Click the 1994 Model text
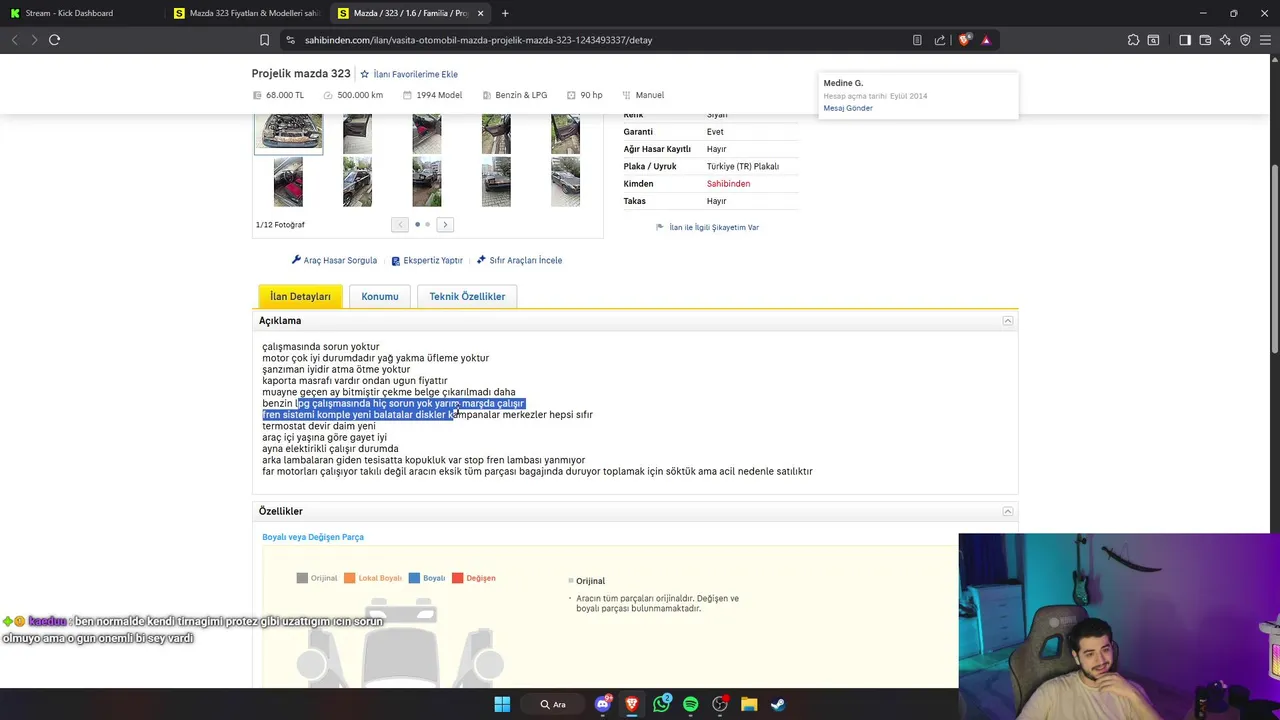The height and width of the screenshot is (720, 1280). point(439,95)
